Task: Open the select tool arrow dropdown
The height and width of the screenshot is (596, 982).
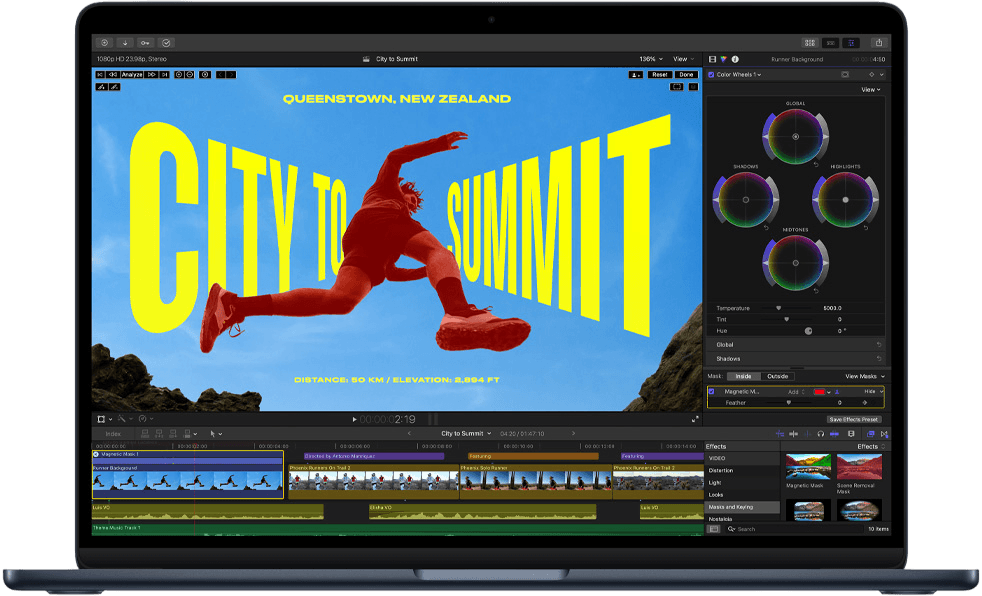Action: 215,433
